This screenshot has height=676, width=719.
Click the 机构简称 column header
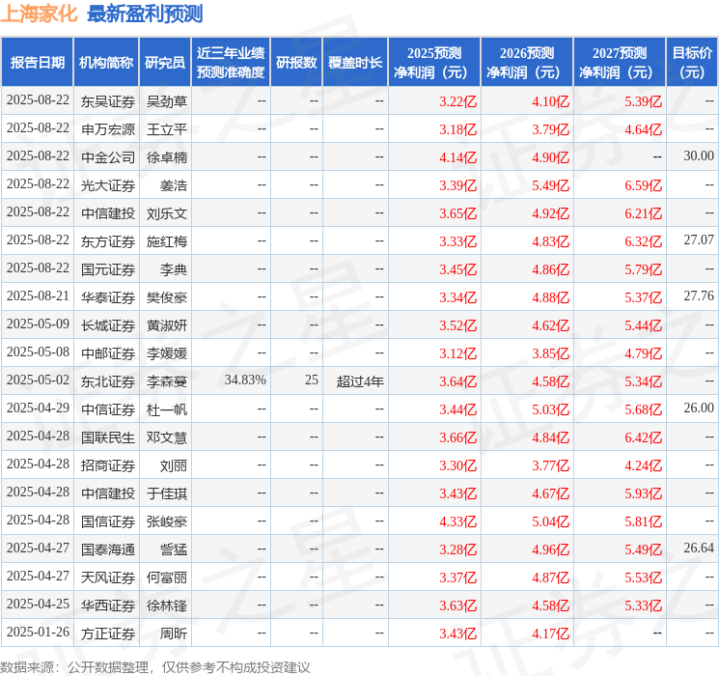(x=106, y=62)
